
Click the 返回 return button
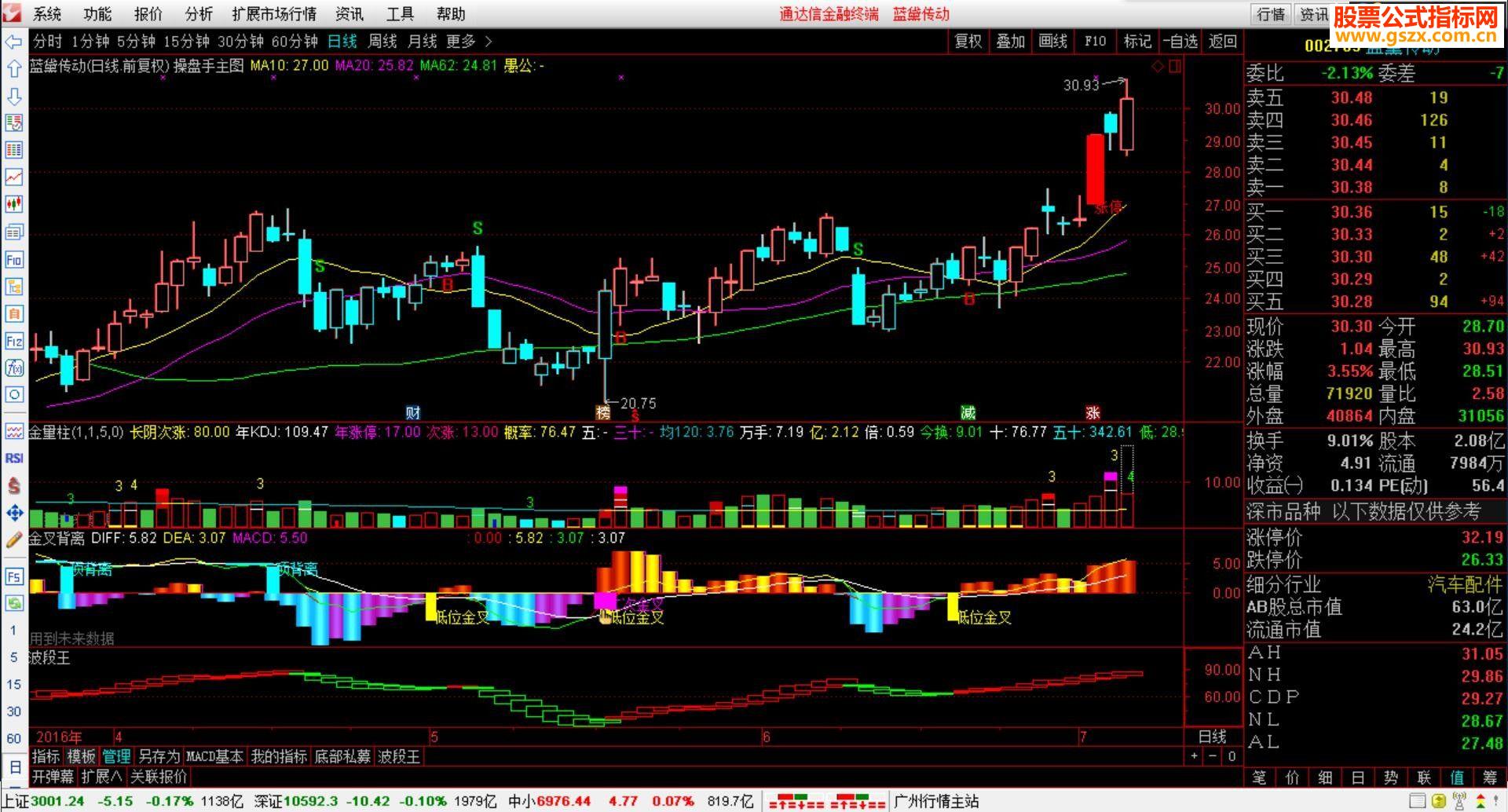point(1223,42)
